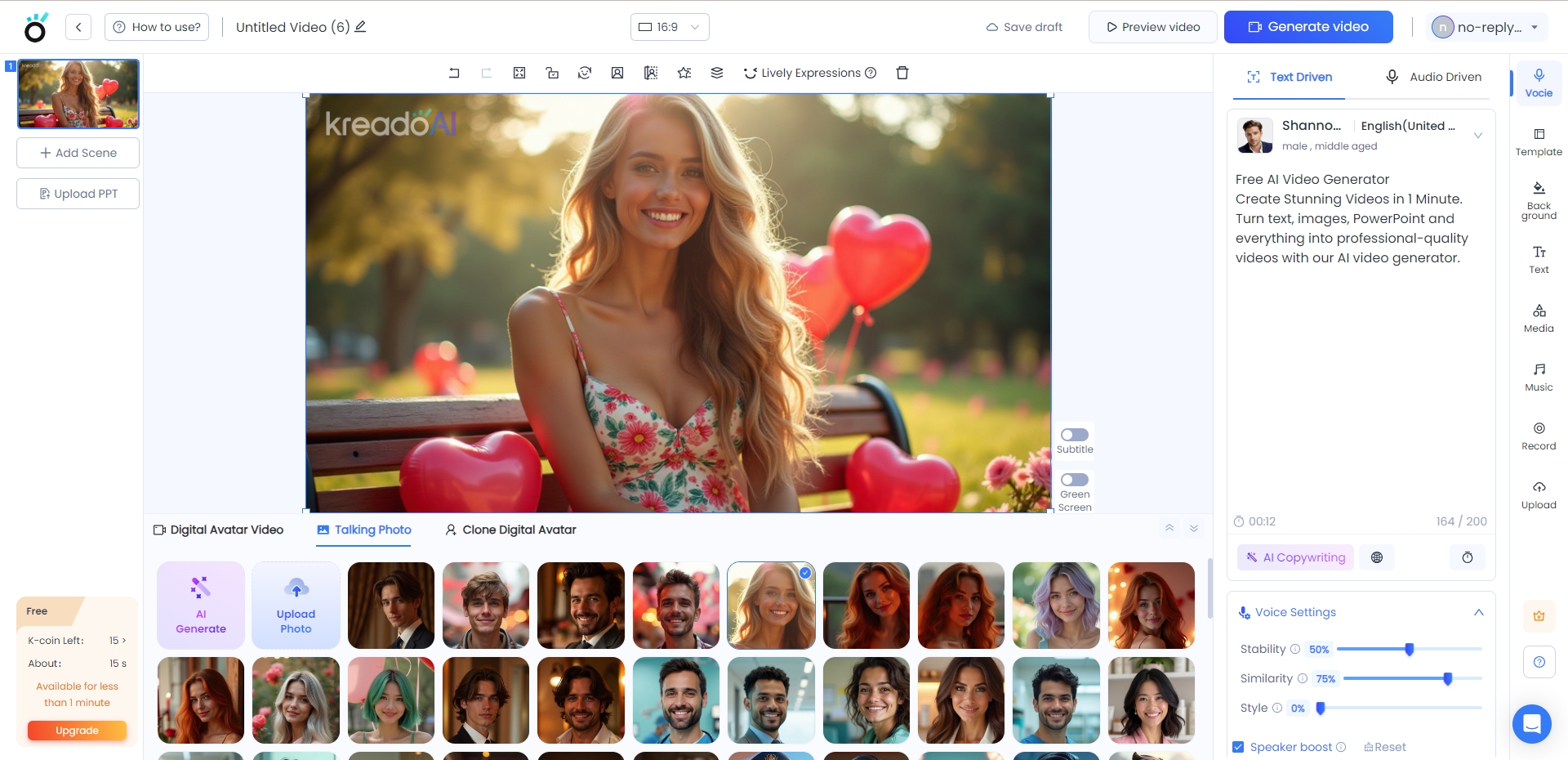Click the pencil icon to rename video
Image resolution: width=1568 pixels, height=760 pixels.
point(360,27)
